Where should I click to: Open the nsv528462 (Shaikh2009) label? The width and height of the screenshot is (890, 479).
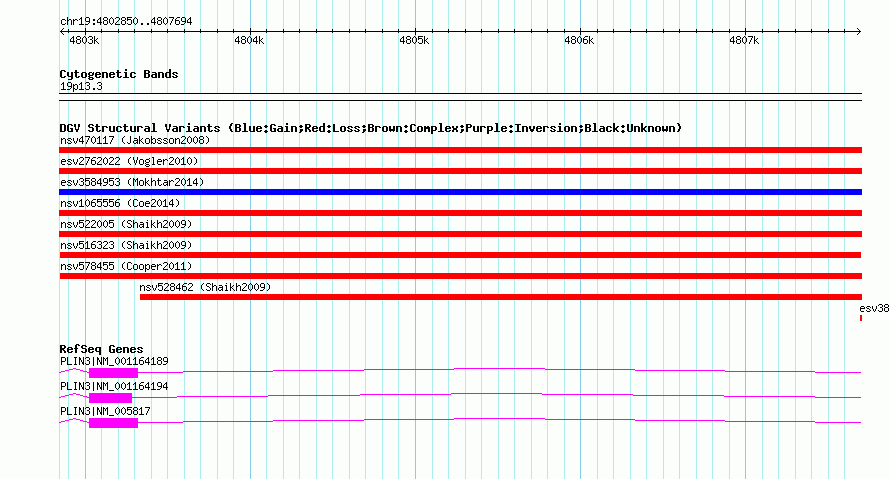tap(205, 287)
